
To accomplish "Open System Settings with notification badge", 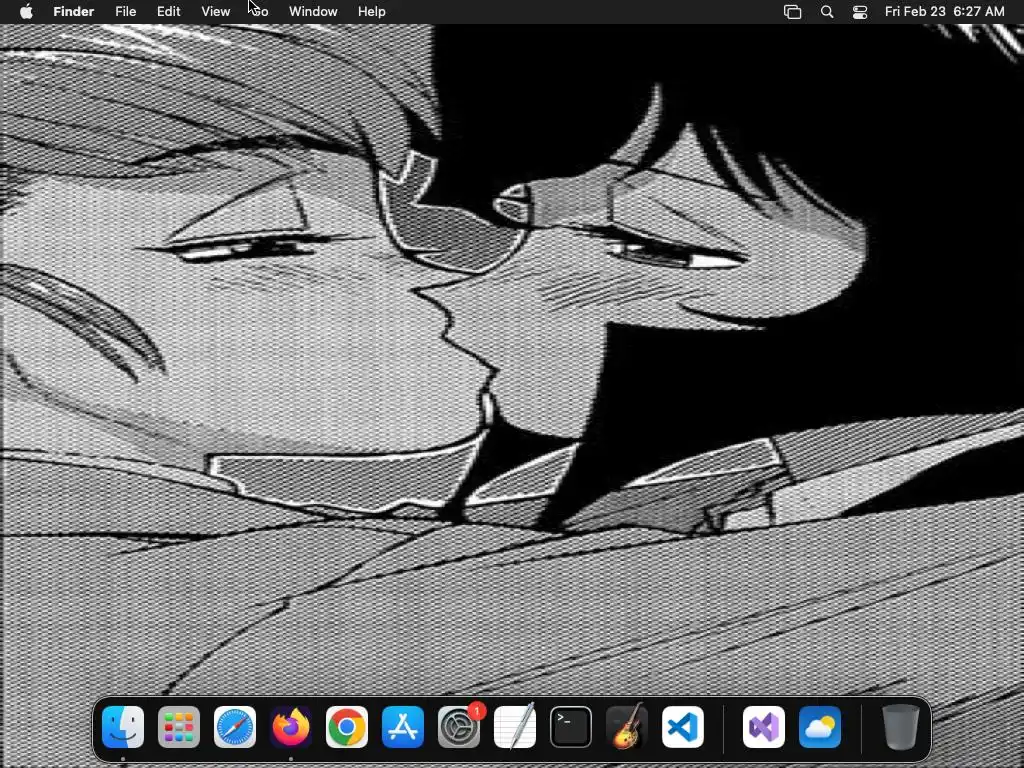I will click(x=459, y=727).
